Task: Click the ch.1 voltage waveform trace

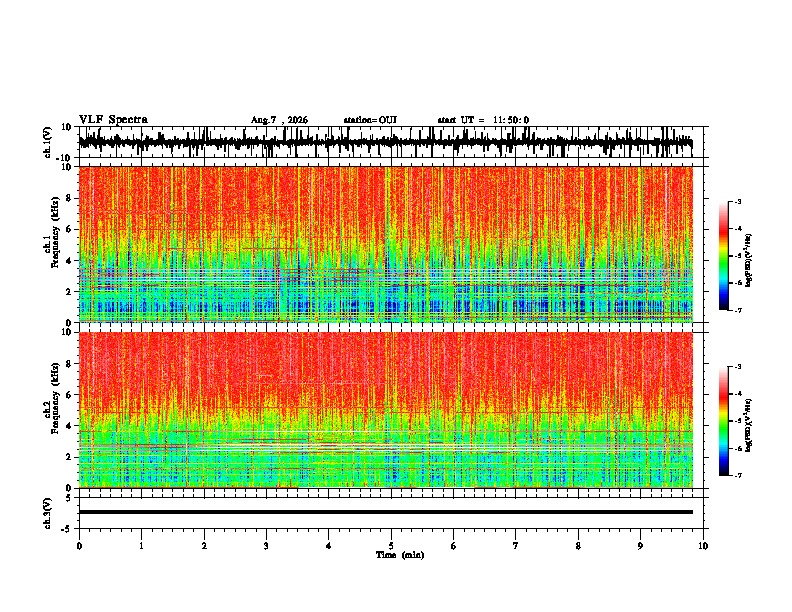Action: point(385,143)
